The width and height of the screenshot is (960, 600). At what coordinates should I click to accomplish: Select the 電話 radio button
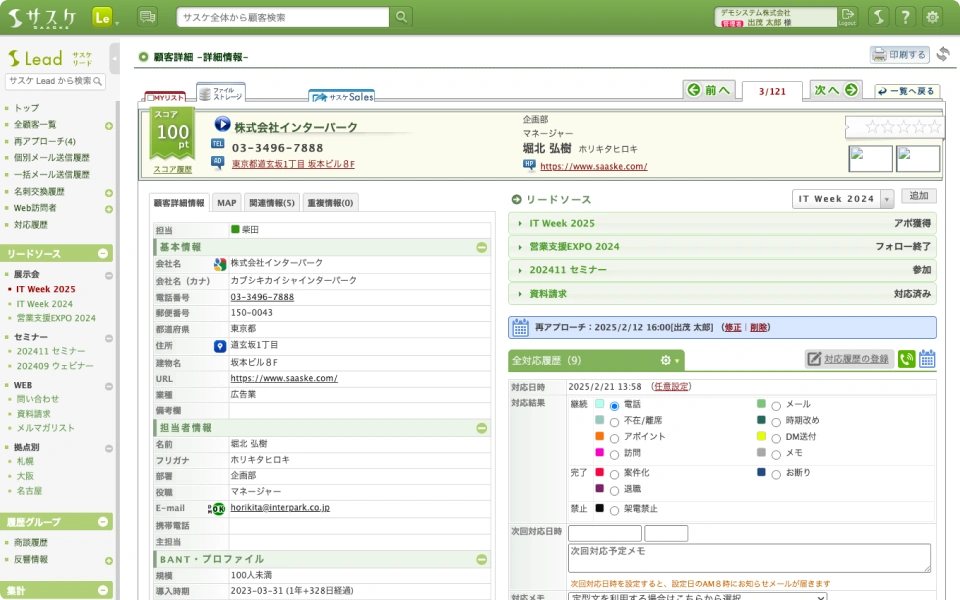coord(614,405)
